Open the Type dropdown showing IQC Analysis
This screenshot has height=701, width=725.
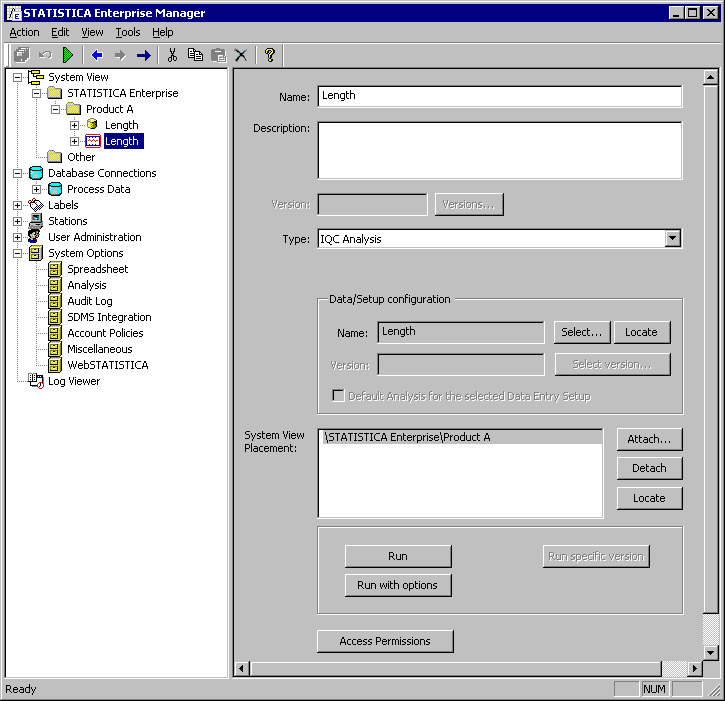coord(672,239)
